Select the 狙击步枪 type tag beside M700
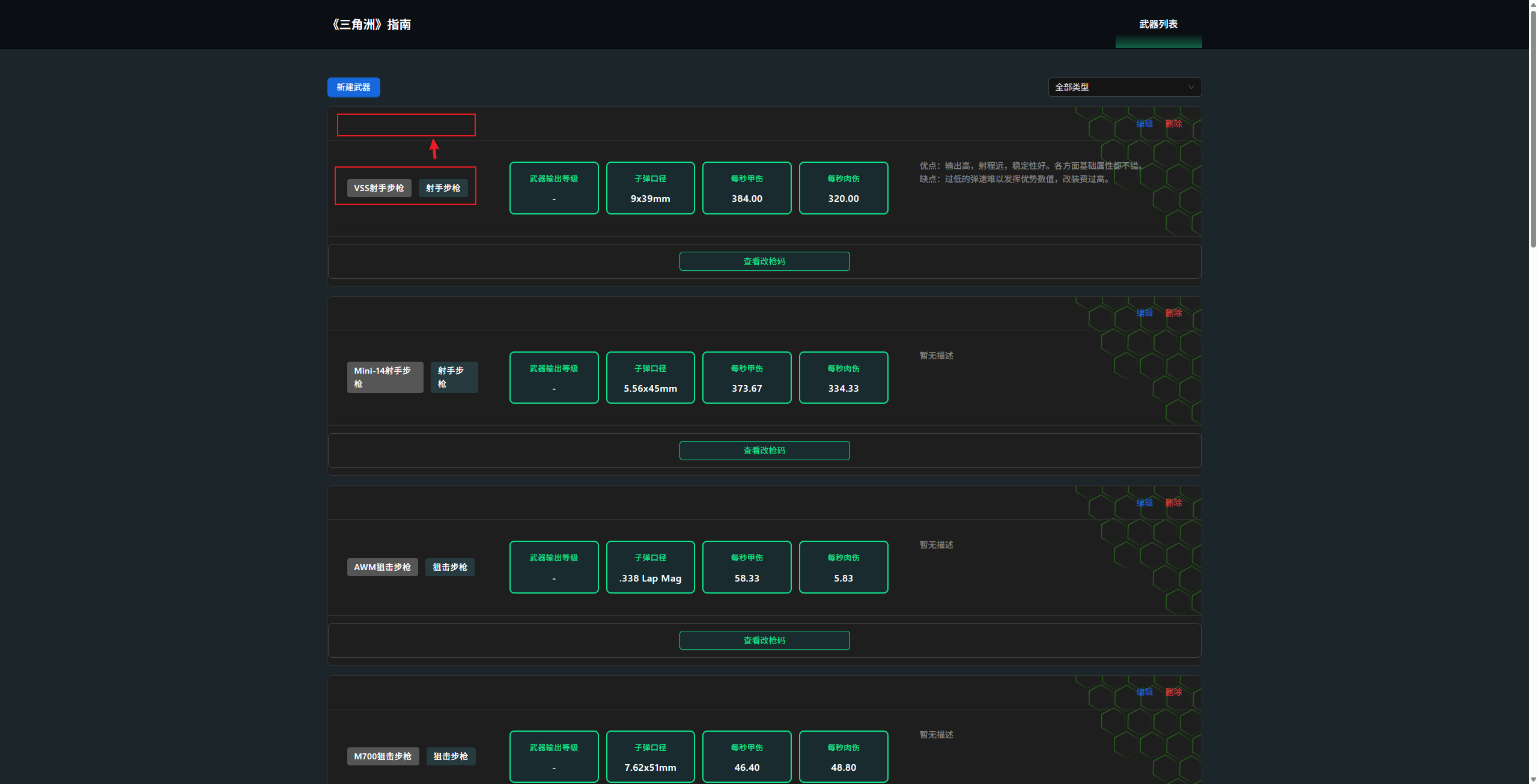The width and height of the screenshot is (1538, 784). pos(451,756)
